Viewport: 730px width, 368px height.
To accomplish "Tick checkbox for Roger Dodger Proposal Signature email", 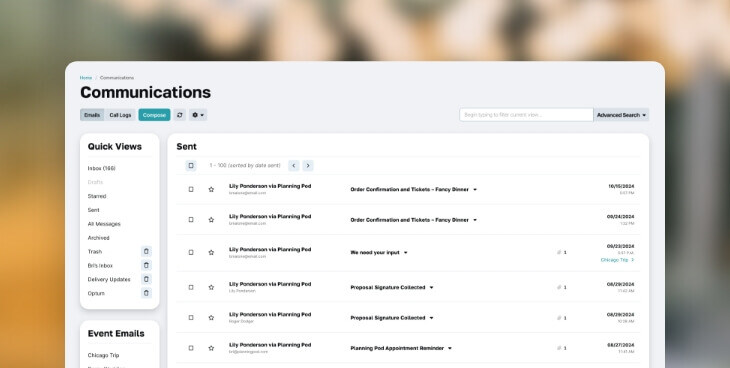I will coord(191,318).
